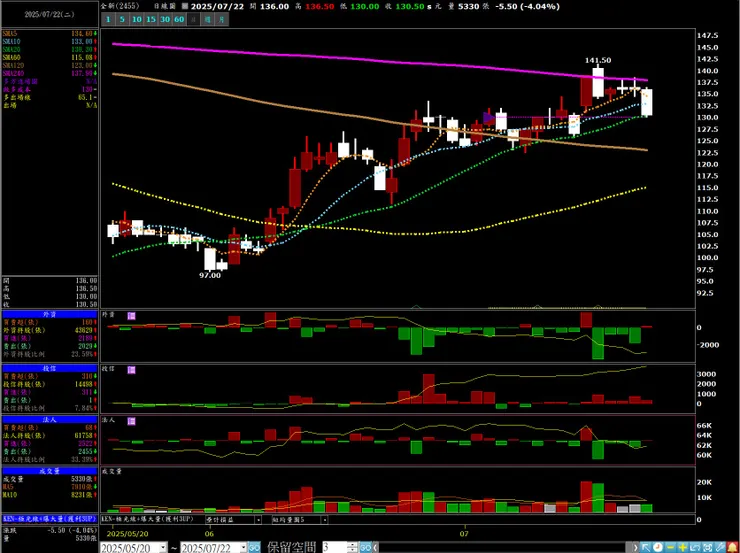Click the screenshot capture icon
The height and width of the screenshot is (553, 740).
[x=707, y=547]
